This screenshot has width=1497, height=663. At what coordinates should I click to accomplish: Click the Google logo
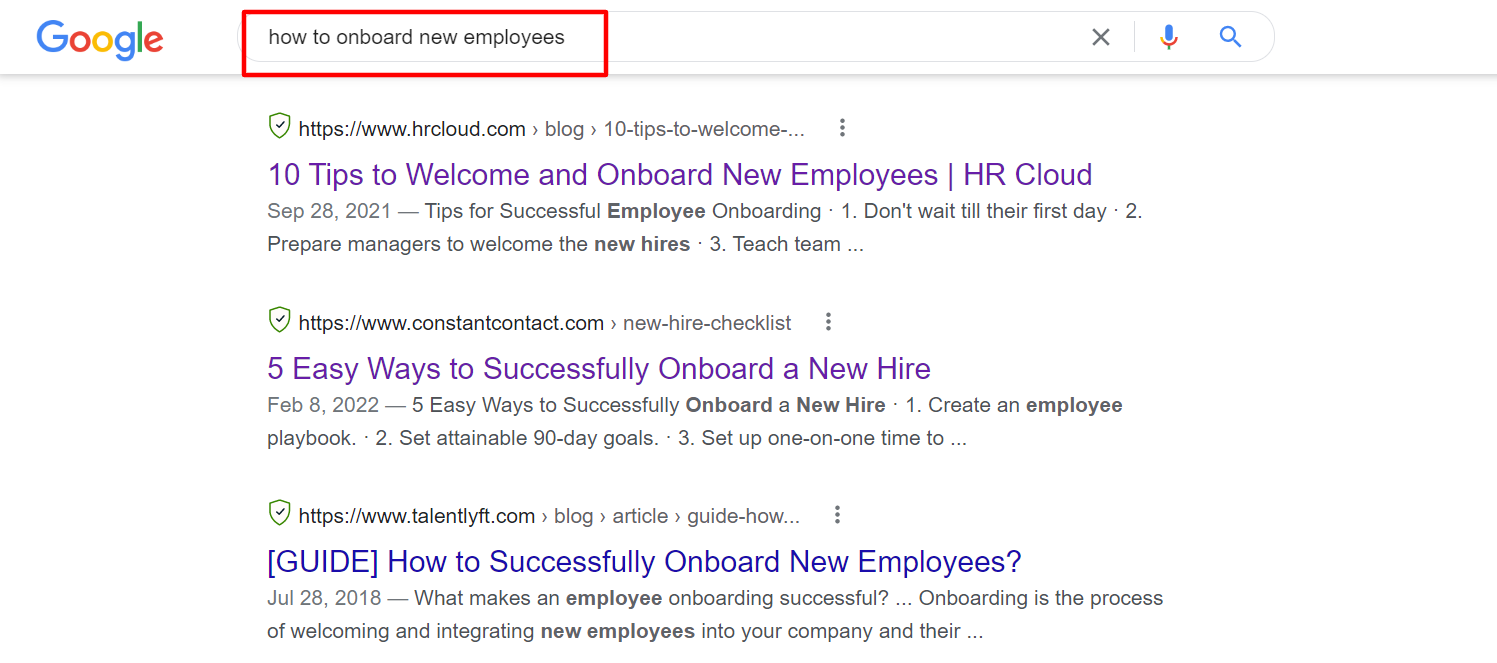click(100, 39)
